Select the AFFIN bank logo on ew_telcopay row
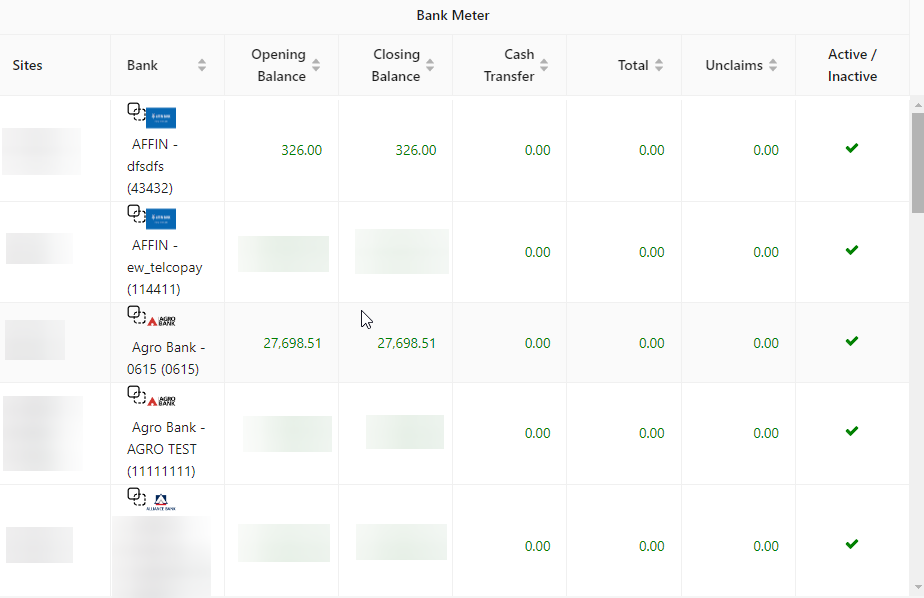The image size is (924, 598). [163, 218]
